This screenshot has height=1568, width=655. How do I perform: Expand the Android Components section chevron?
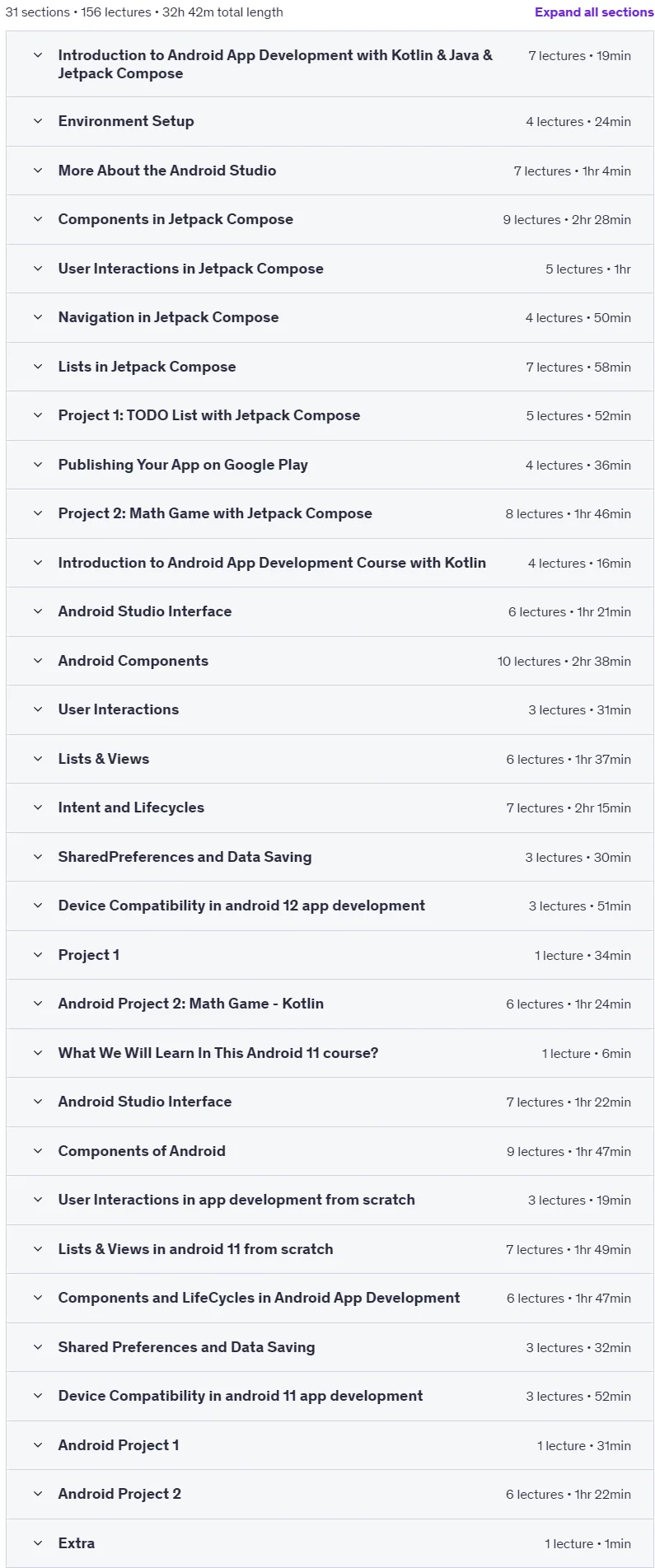click(x=38, y=661)
